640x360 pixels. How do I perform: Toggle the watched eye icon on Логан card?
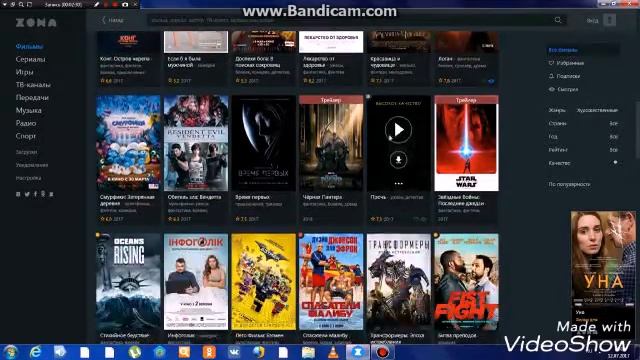[x=491, y=81]
